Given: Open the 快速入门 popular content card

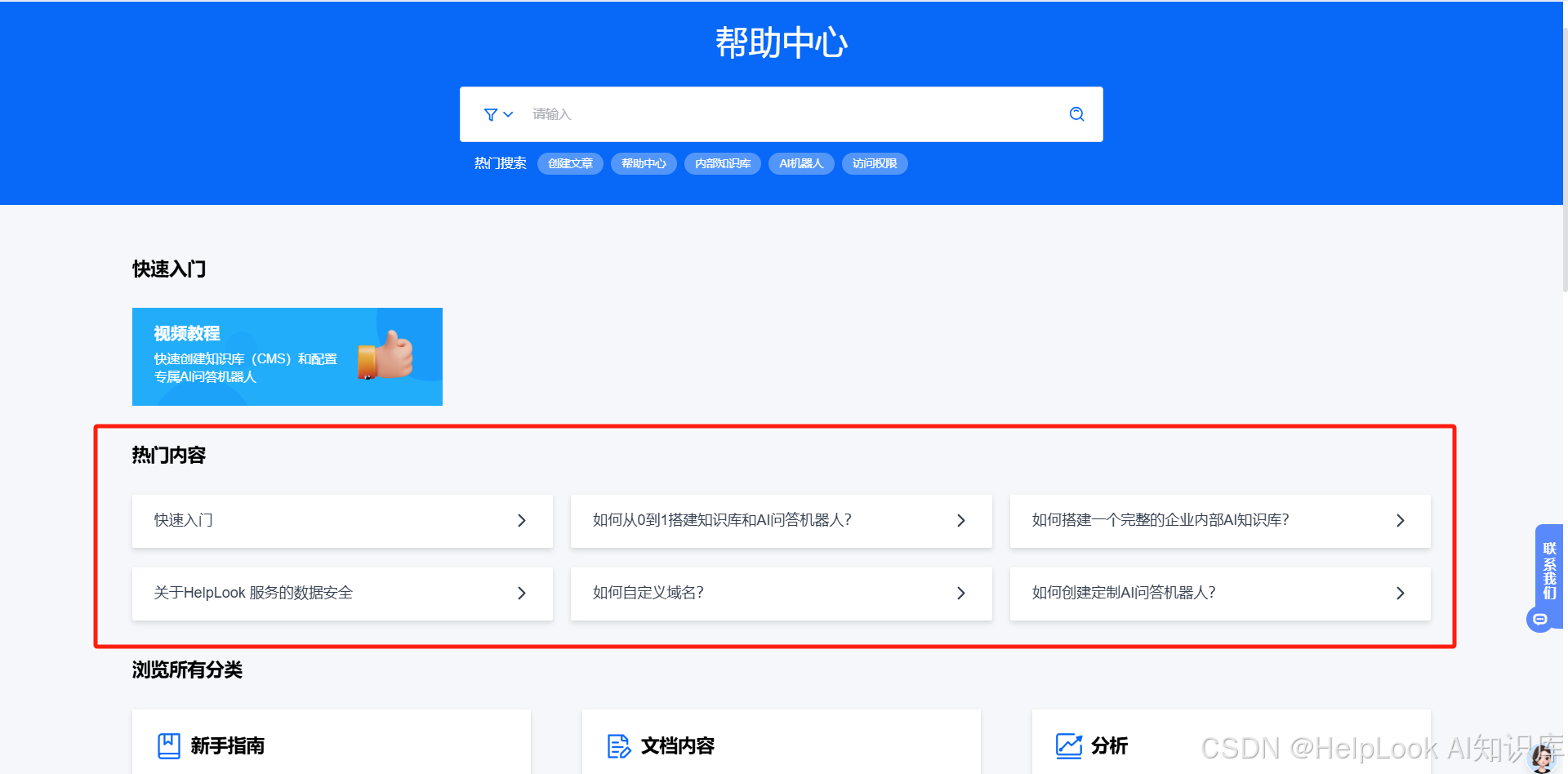Looking at the screenshot, I should coord(342,521).
